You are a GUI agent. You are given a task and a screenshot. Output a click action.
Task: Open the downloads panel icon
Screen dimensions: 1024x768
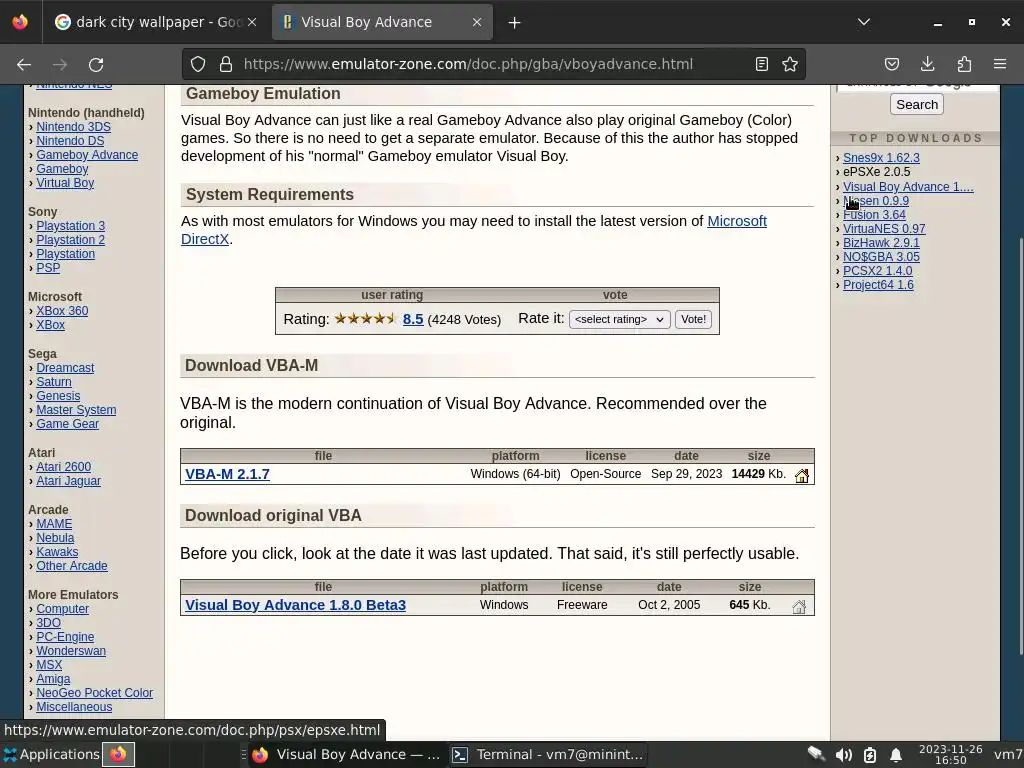click(x=927, y=64)
